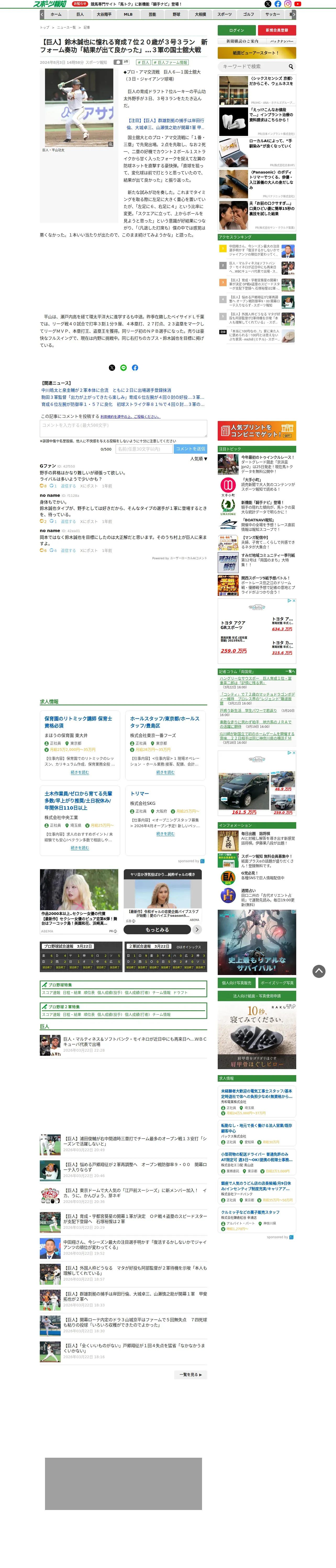Open the 大相撲 nav tab
The width and height of the screenshot is (336, 1568).
click(200, 14)
